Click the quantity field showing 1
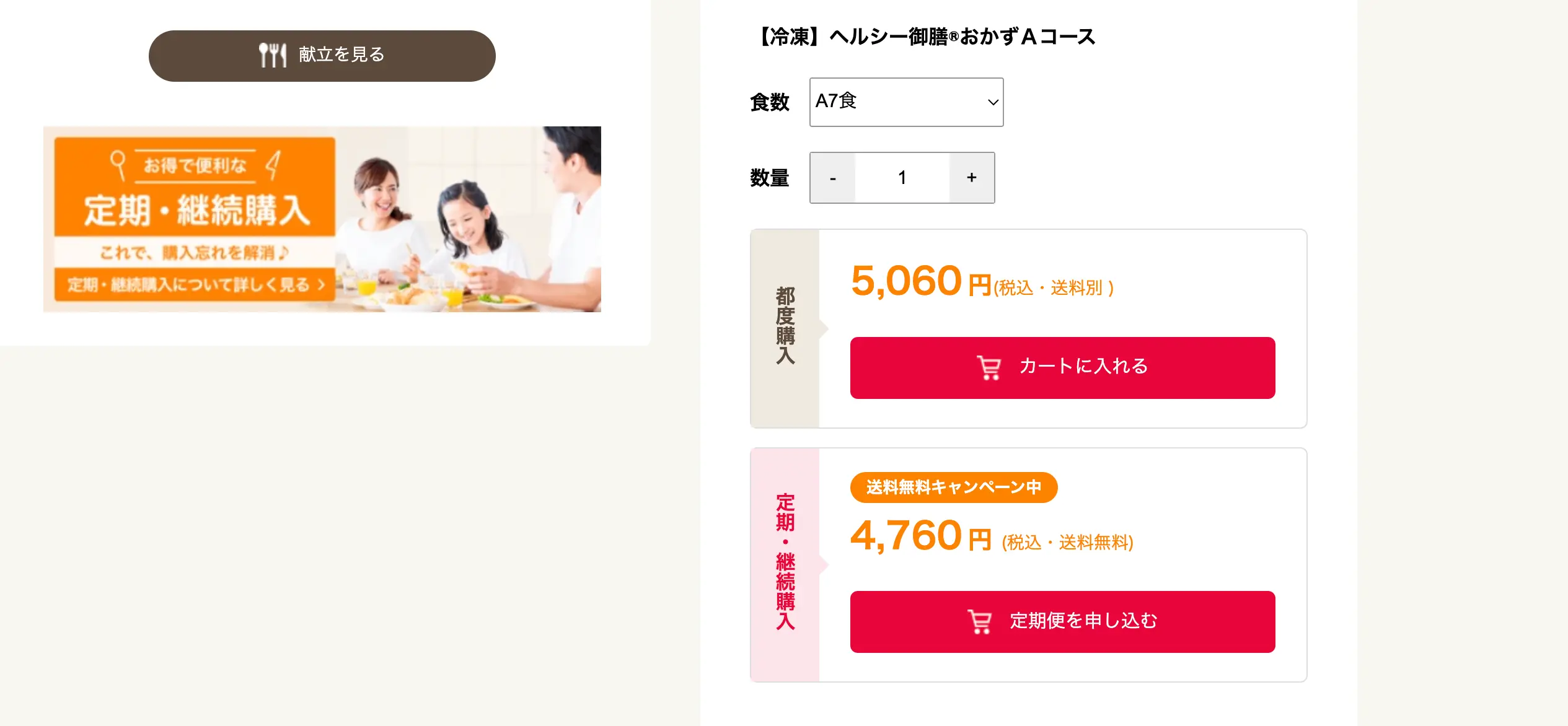1568x726 pixels. click(902, 178)
